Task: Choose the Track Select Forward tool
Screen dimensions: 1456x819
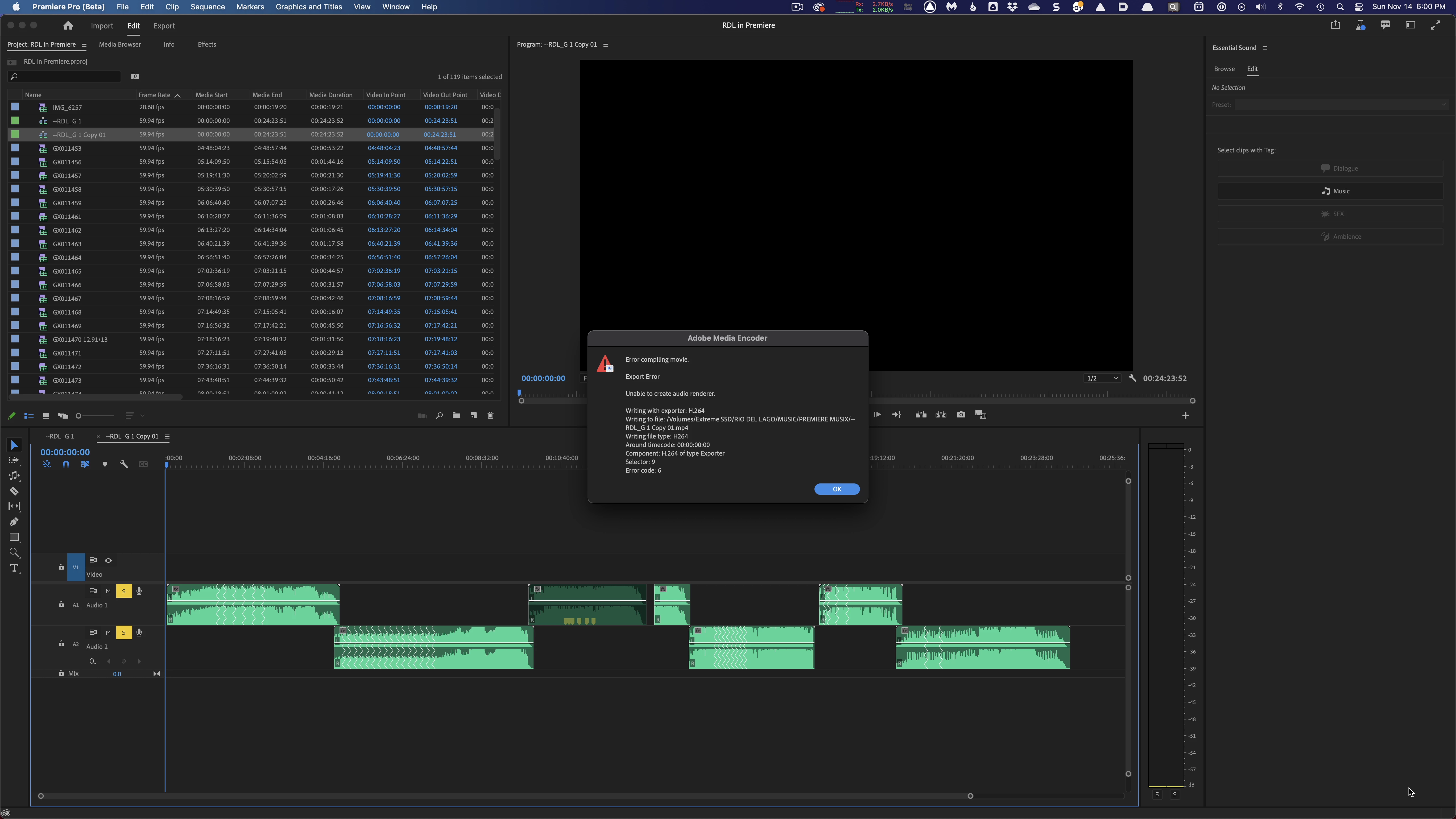Action: click(x=14, y=461)
